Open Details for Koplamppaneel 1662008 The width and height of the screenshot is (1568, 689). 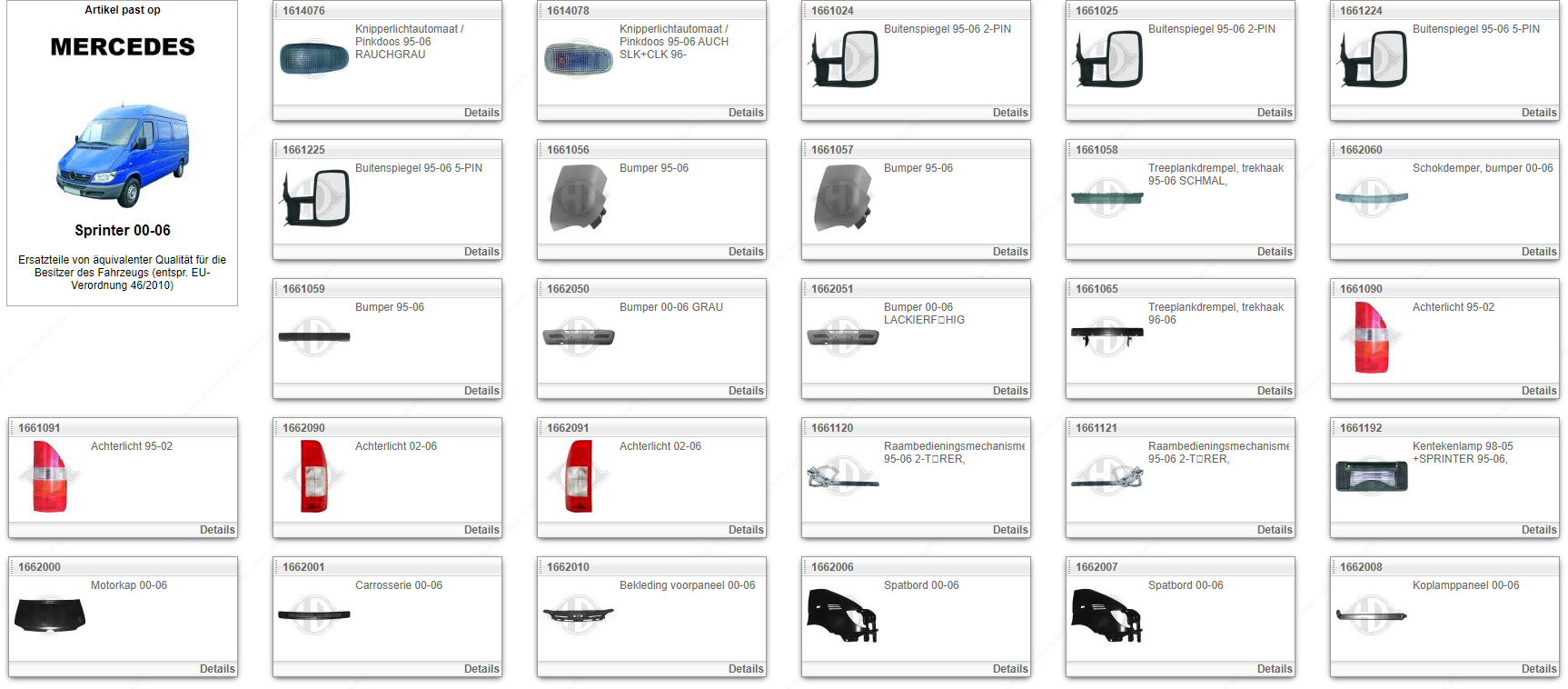tap(1539, 669)
